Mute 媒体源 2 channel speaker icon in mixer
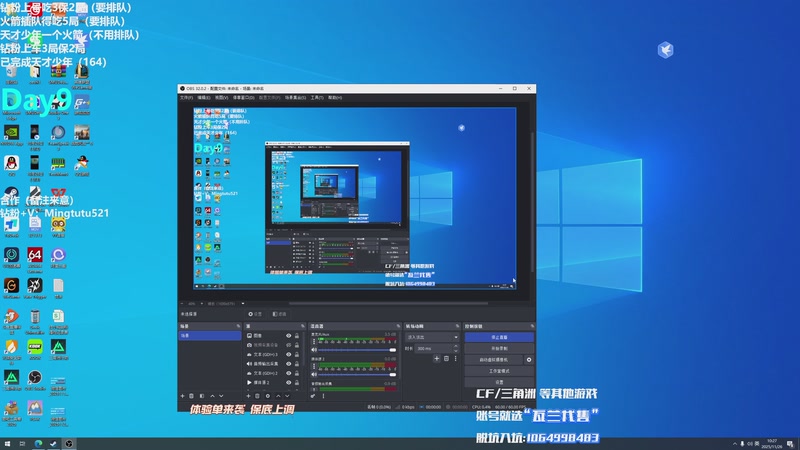Image resolution: width=800 pixels, height=450 pixels. (x=314, y=374)
